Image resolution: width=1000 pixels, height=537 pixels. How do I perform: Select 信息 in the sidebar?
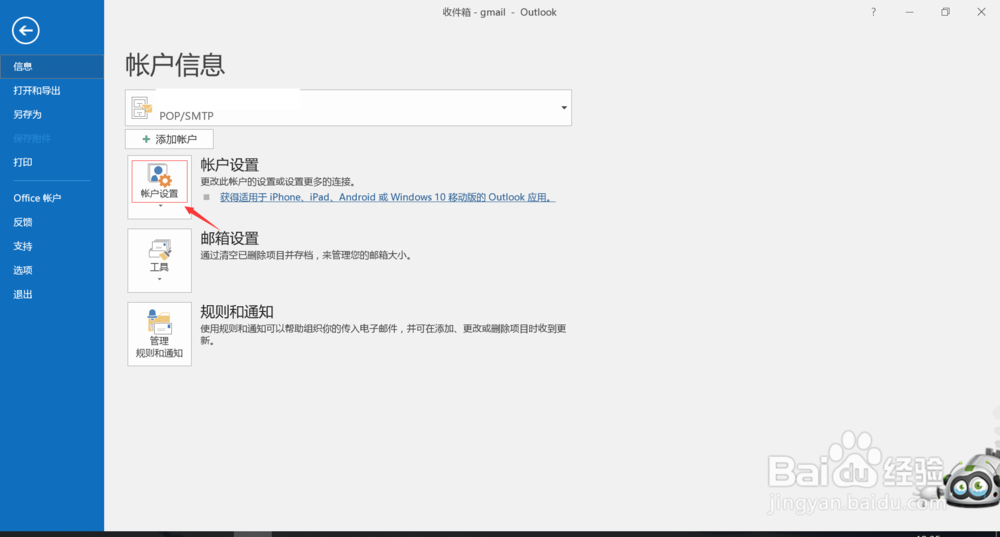(52, 66)
